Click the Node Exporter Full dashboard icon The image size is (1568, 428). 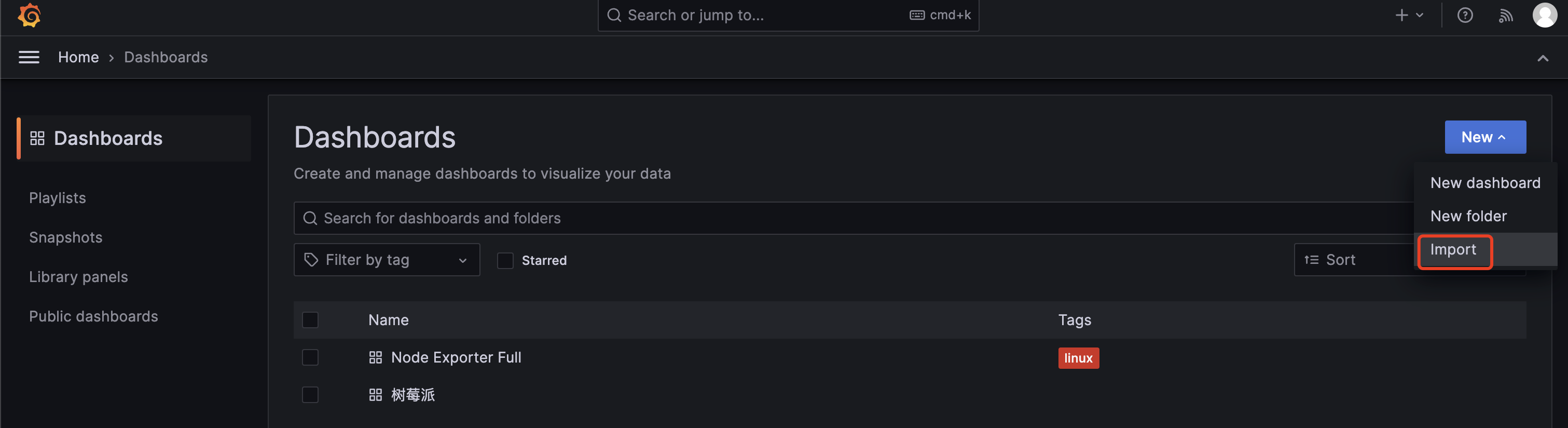(x=375, y=357)
